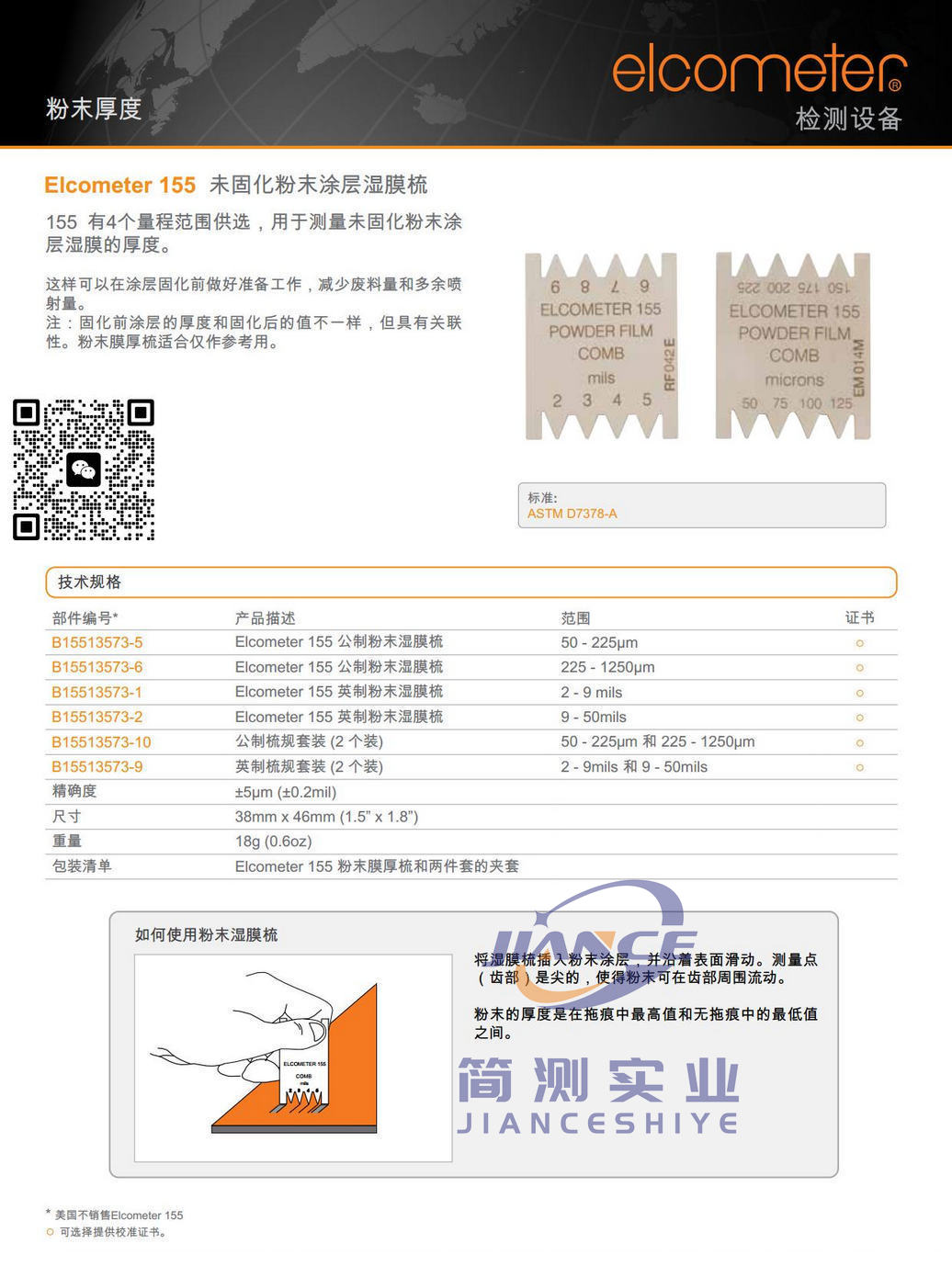Click the 粉末厚度 header text

coord(94,108)
